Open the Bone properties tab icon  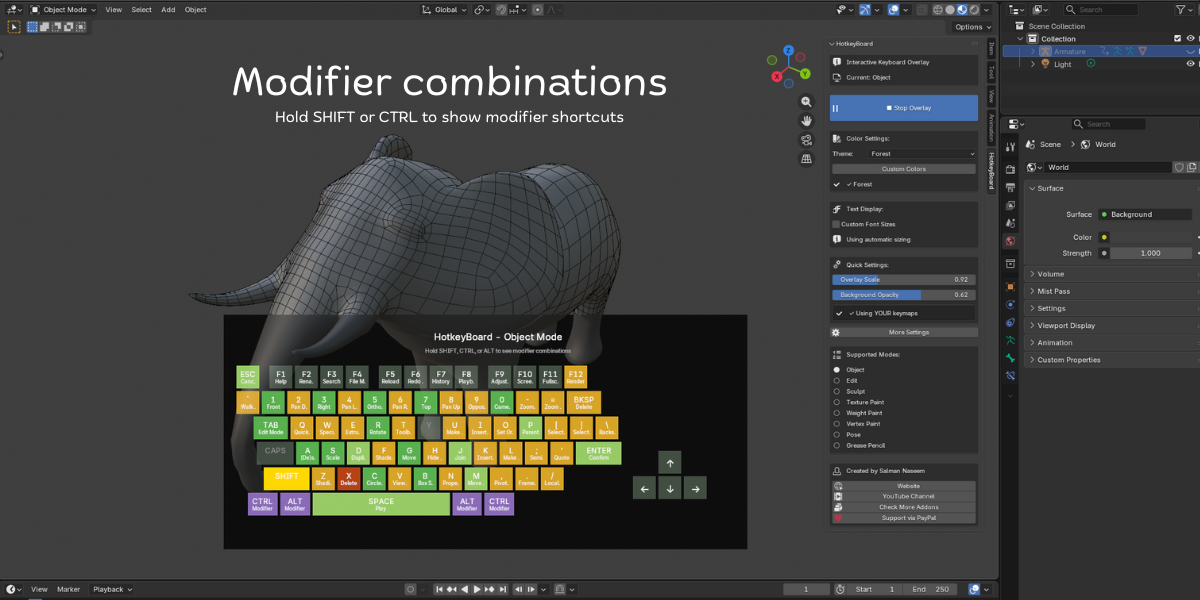coord(1010,358)
